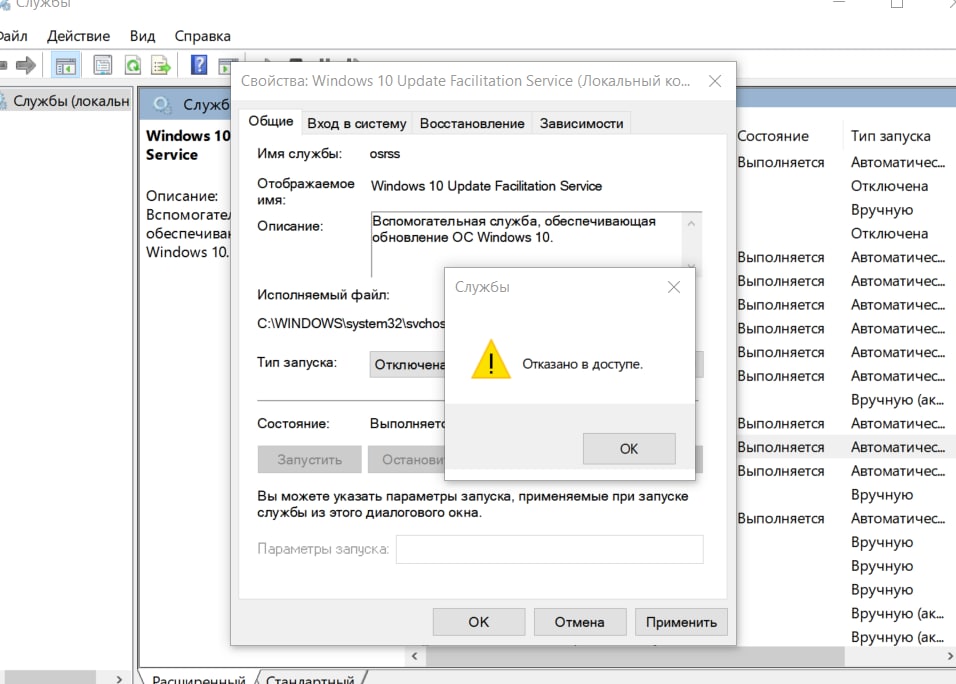Click the description box scroll up arrow
The height and width of the screenshot is (684, 956).
tap(691, 224)
